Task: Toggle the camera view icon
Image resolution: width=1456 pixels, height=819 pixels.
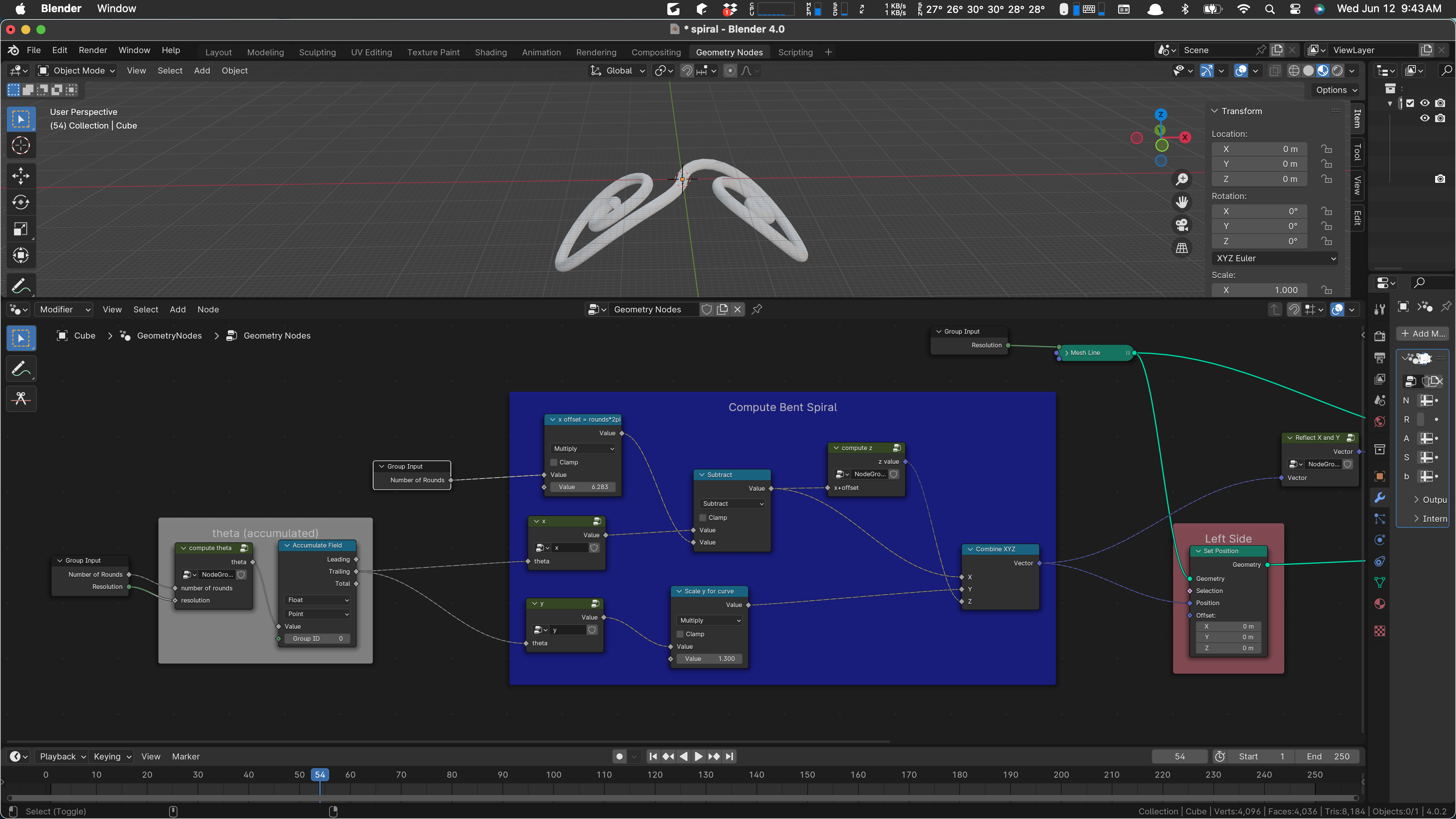Action: (1182, 225)
